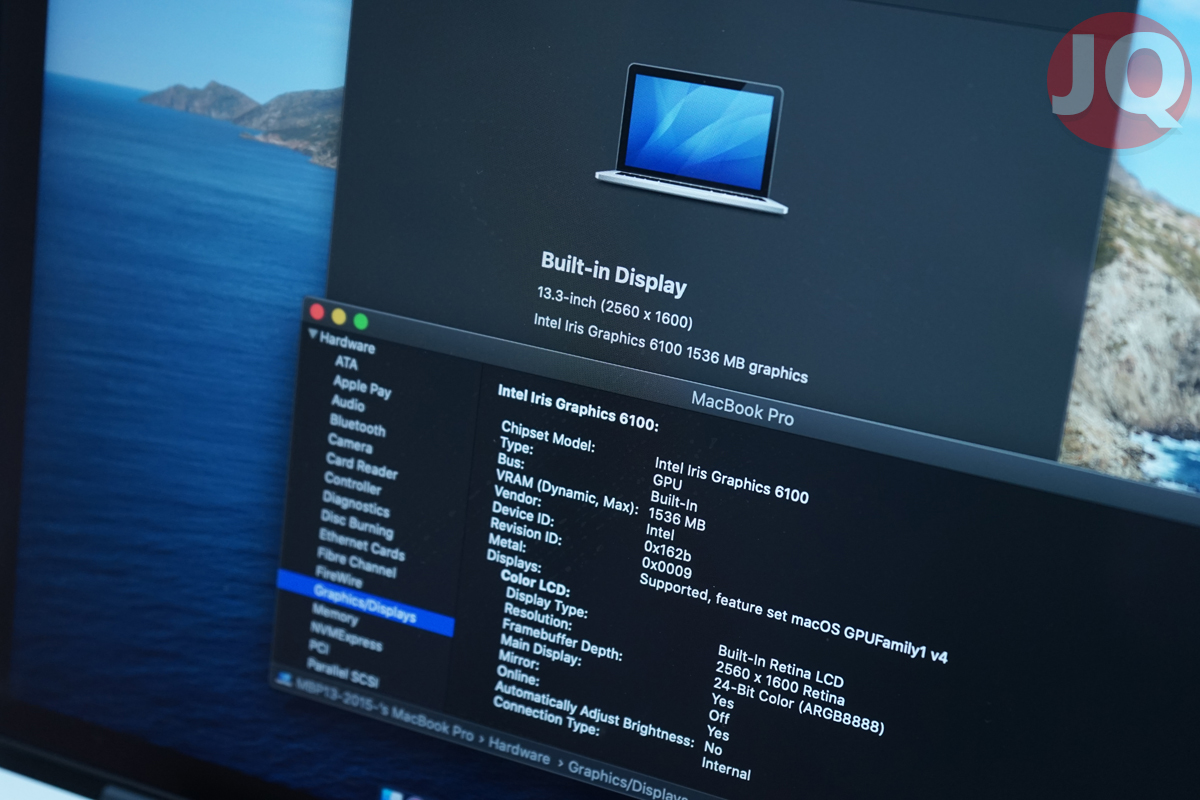The width and height of the screenshot is (1200, 800).
Task: Click the '13.3-inch (2560 x 1600)' text
Action: point(614,308)
